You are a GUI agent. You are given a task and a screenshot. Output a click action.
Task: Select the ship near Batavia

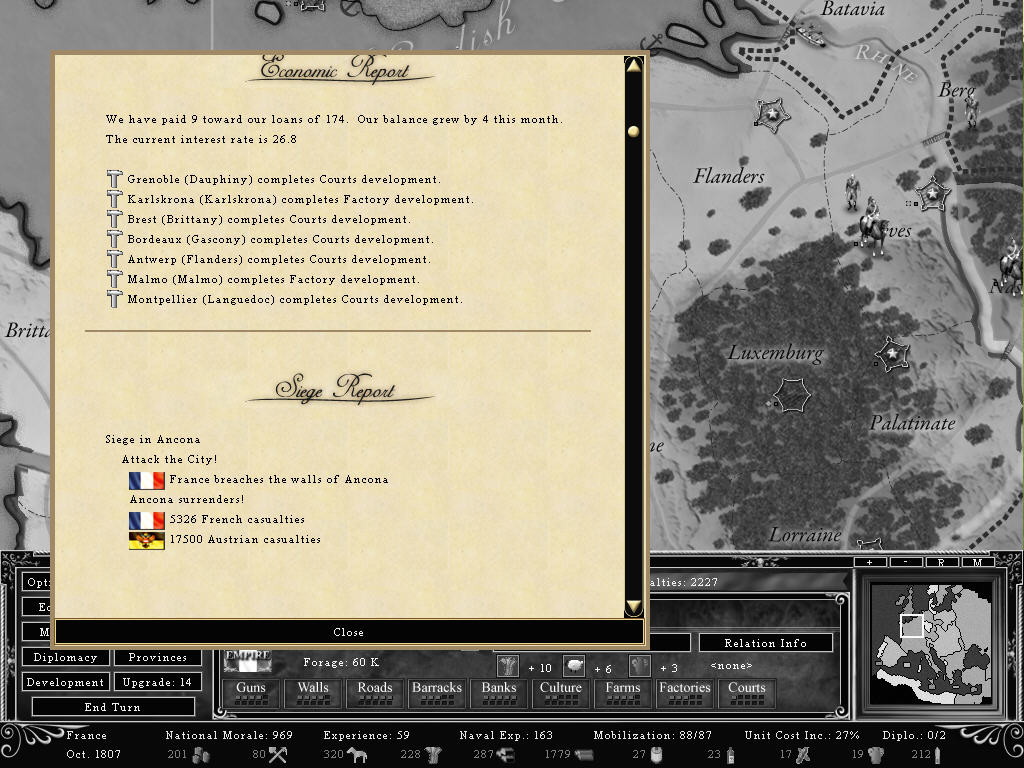(810, 35)
